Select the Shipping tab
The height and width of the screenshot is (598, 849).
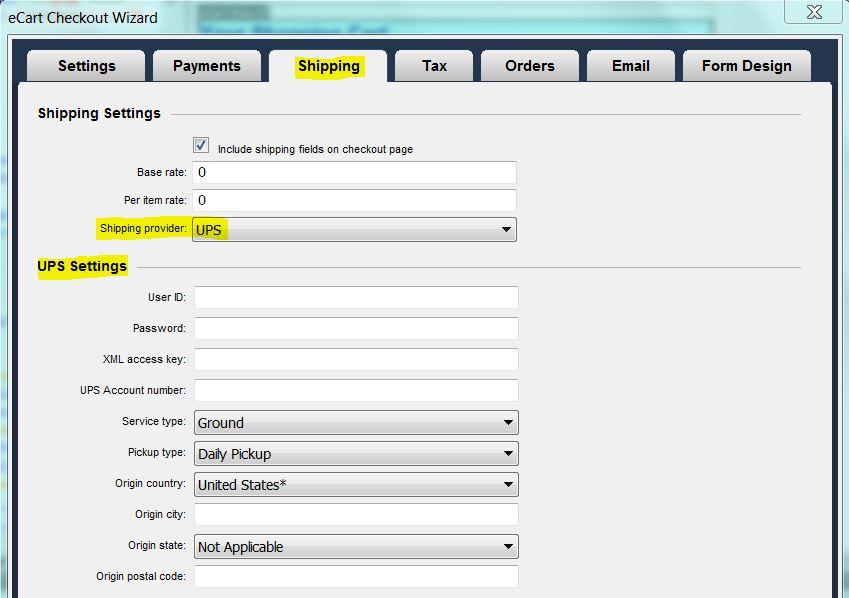click(x=328, y=66)
